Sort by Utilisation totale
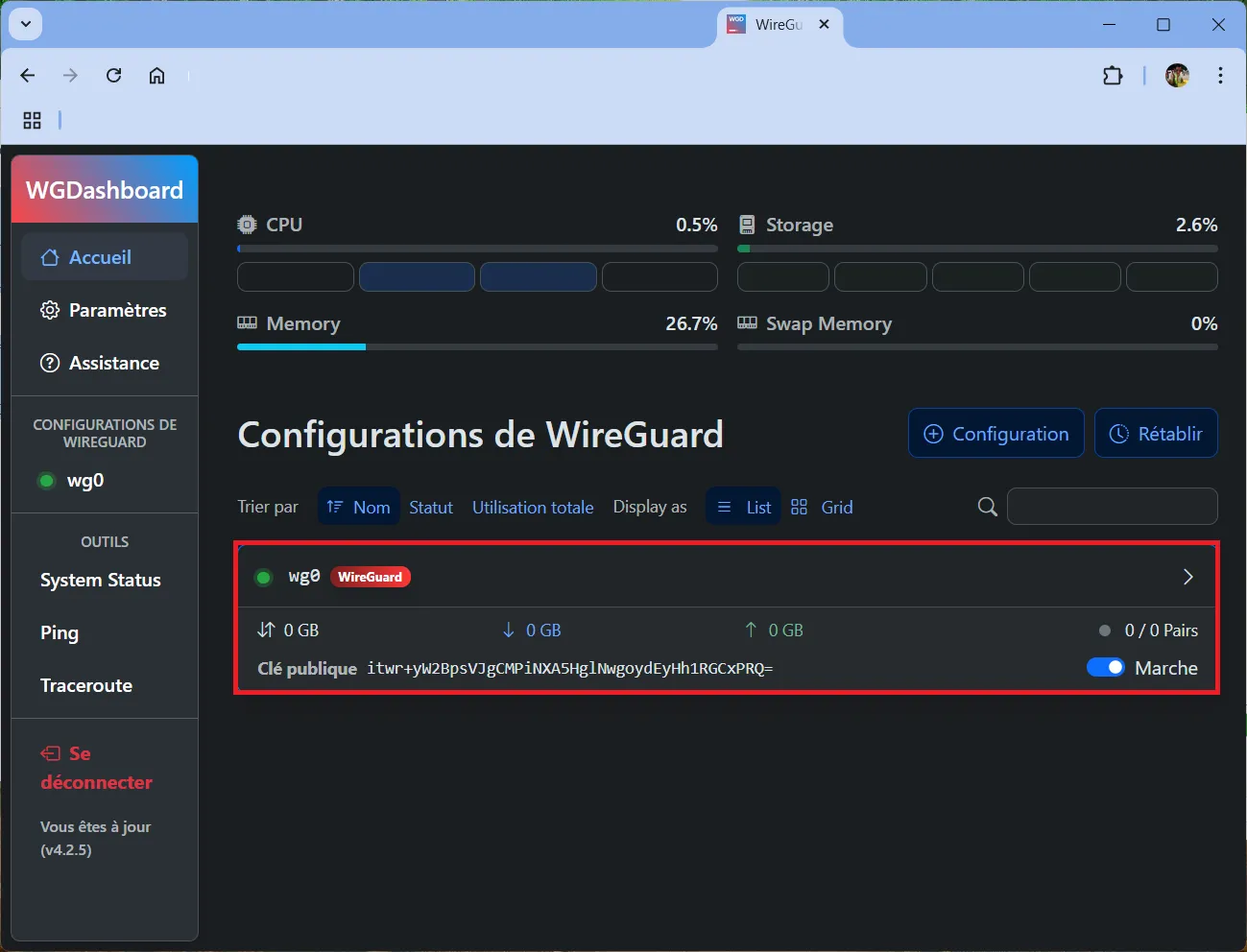The image size is (1247, 952). click(533, 507)
